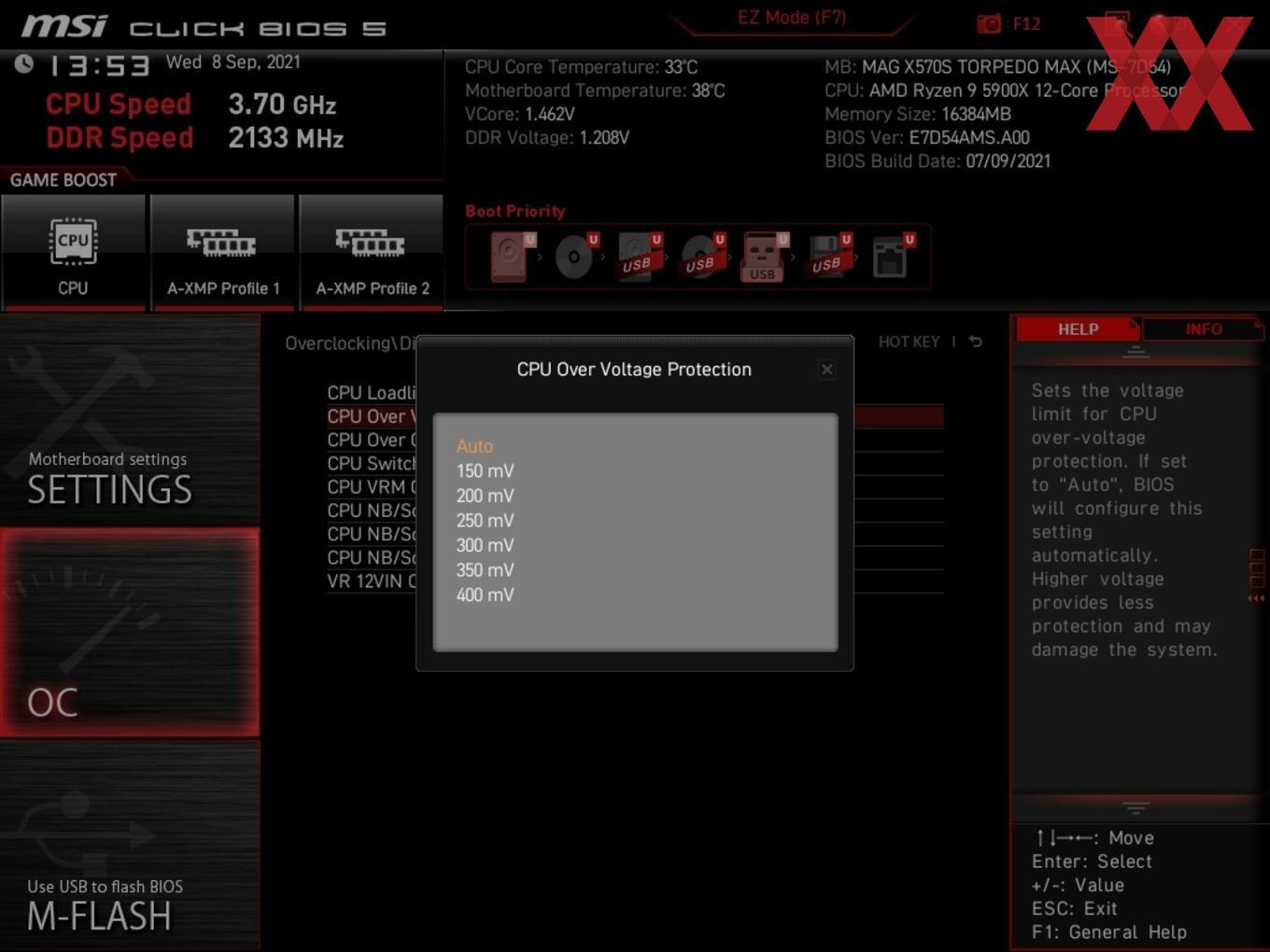Screen dimensions: 1270x952
Task: Switch to EZ Mode (F7)
Action: pyautogui.click(x=792, y=18)
